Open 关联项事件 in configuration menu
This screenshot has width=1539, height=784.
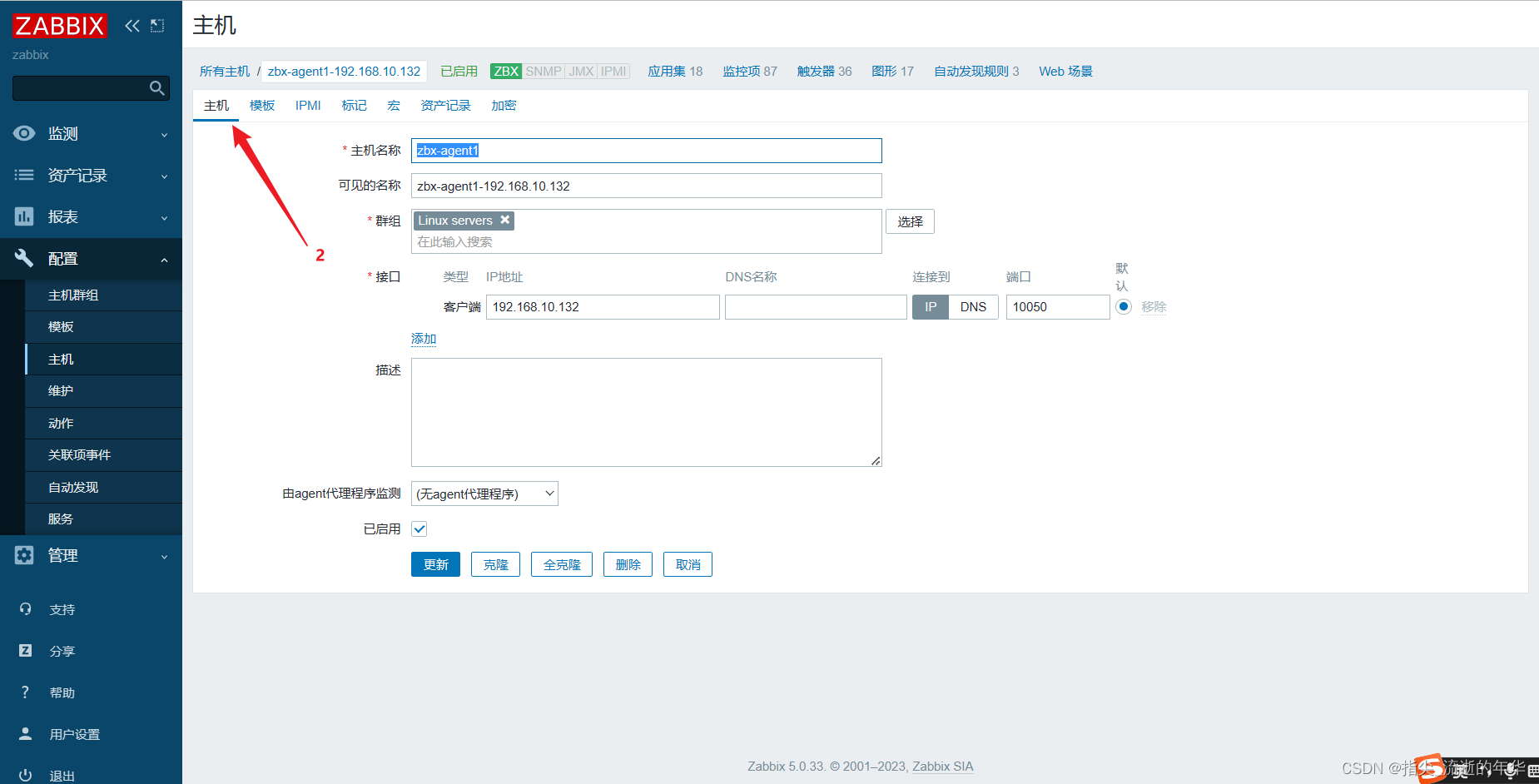click(103, 455)
